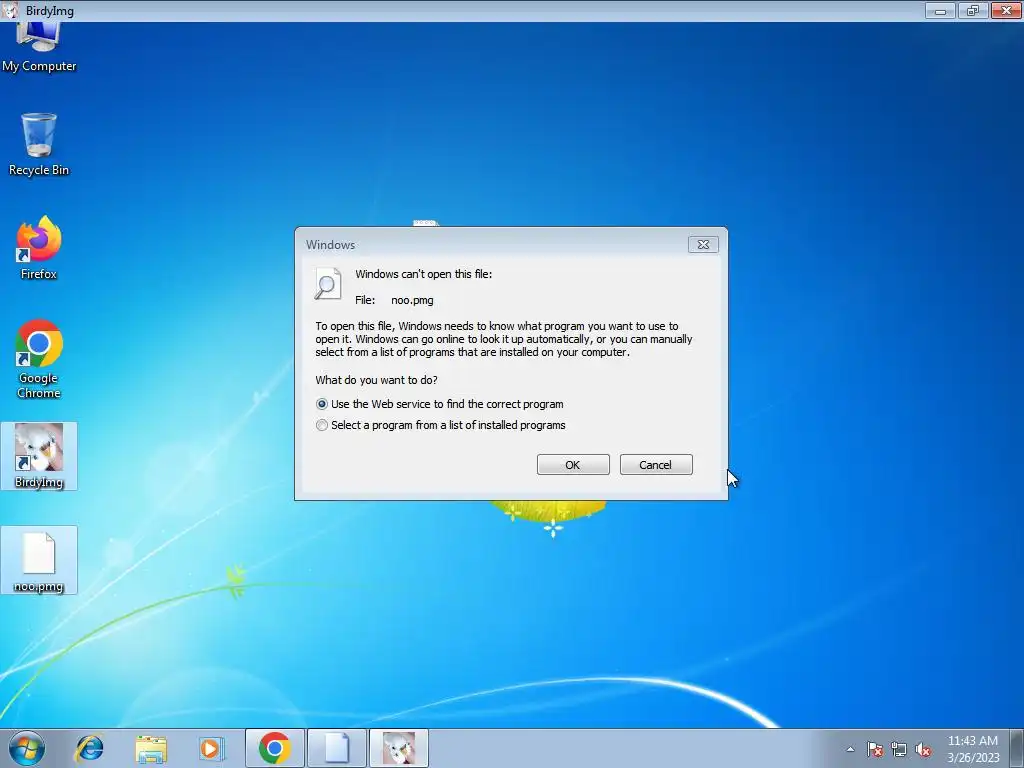Select the BirdyImg desktop shortcut

pyautogui.click(x=39, y=456)
